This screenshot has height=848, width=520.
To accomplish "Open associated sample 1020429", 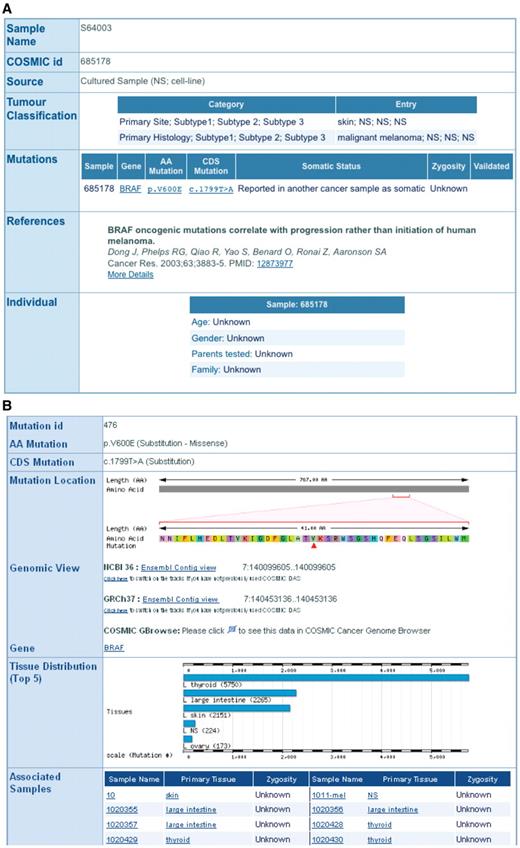I will 122,840.
